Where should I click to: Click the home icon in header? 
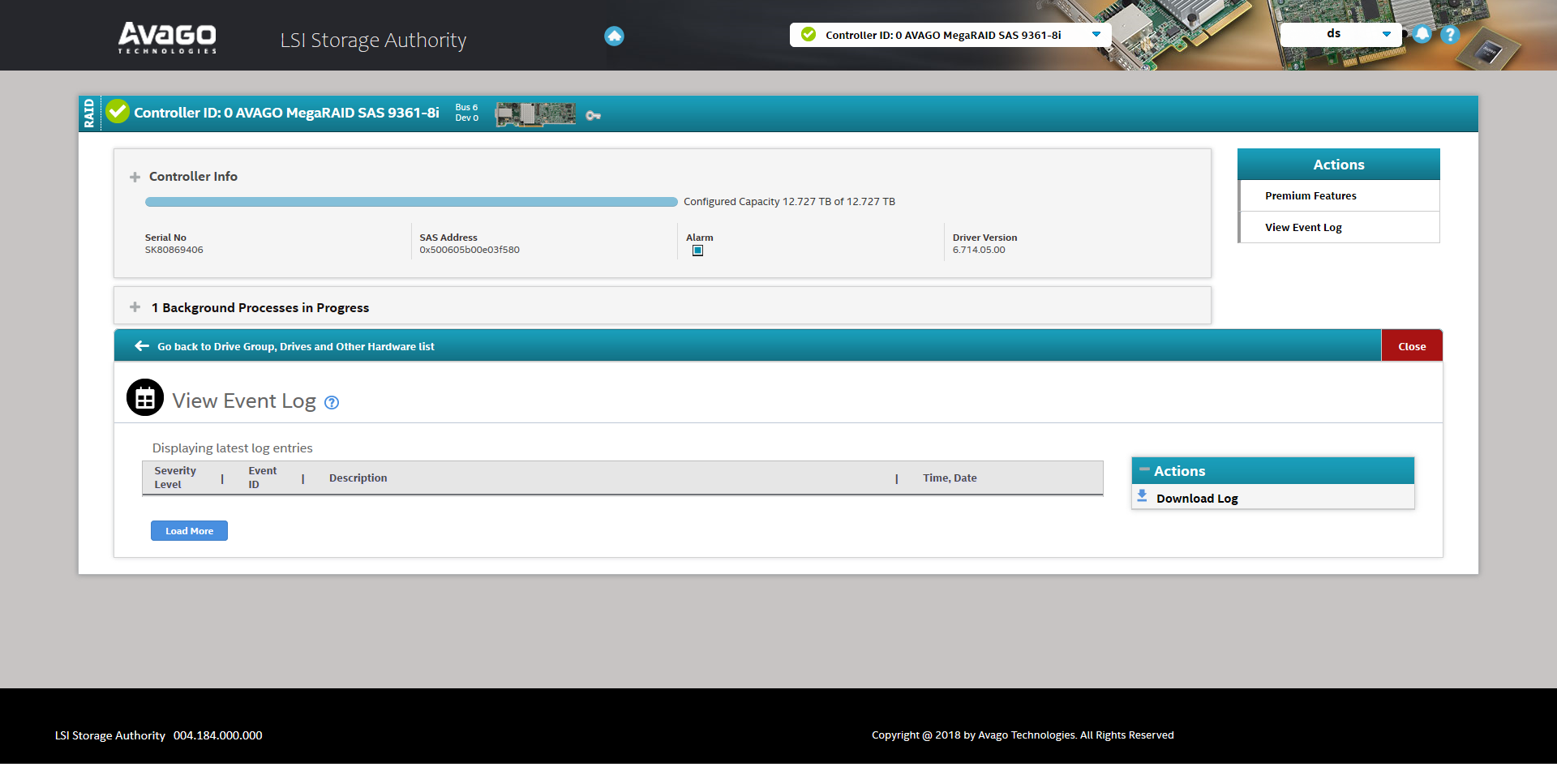pos(614,36)
